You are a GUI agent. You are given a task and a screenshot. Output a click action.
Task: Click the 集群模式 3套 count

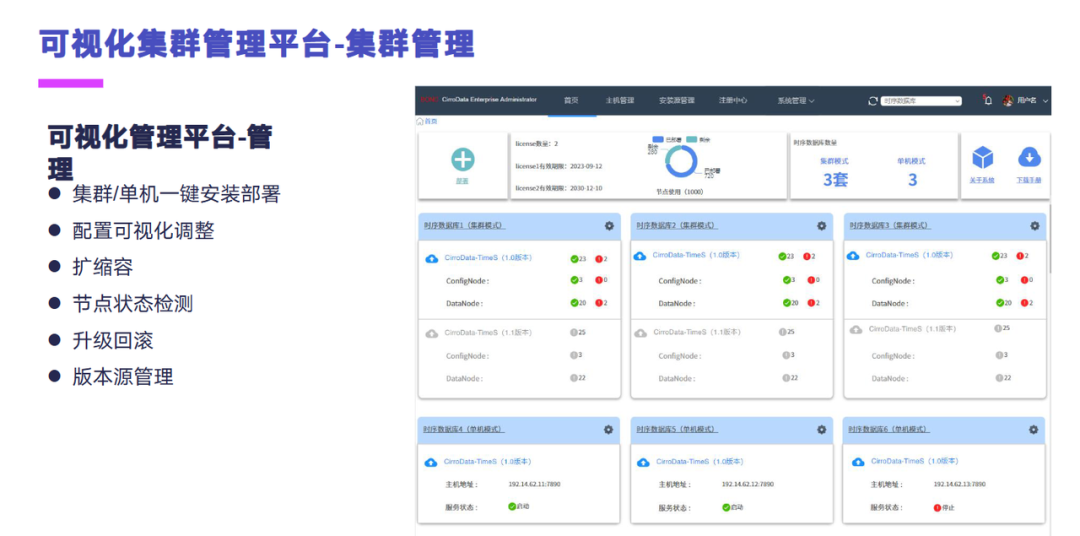(x=834, y=181)
